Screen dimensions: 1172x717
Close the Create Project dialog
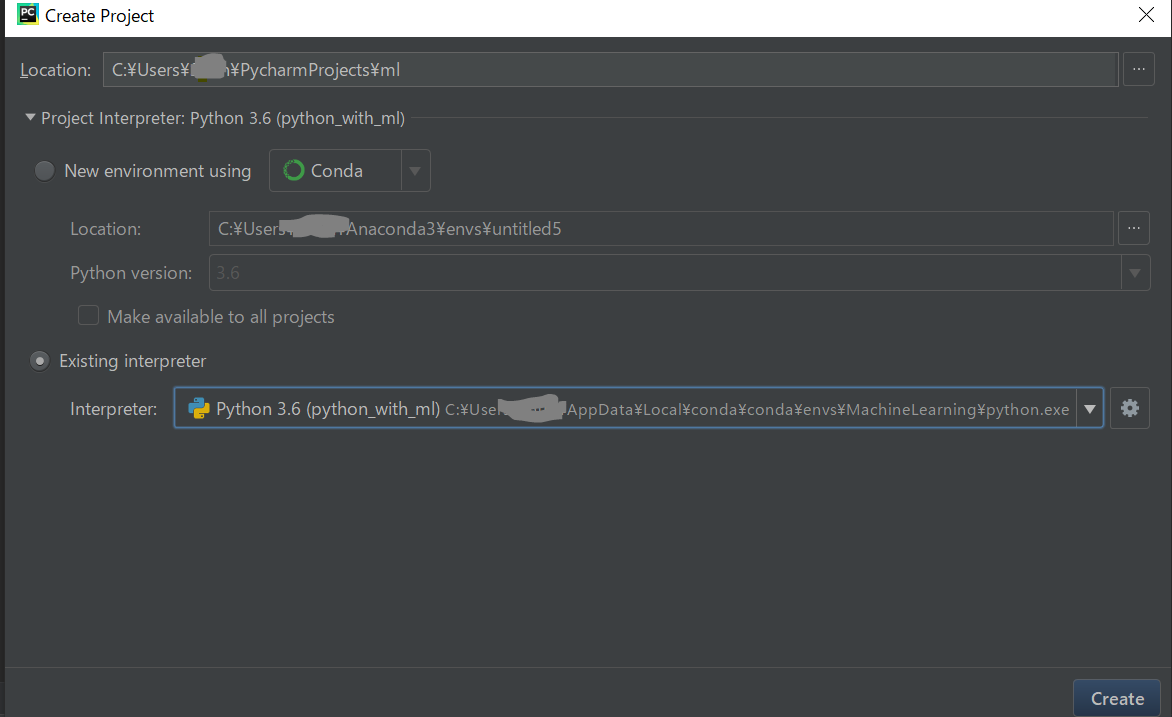(1146, 15)
